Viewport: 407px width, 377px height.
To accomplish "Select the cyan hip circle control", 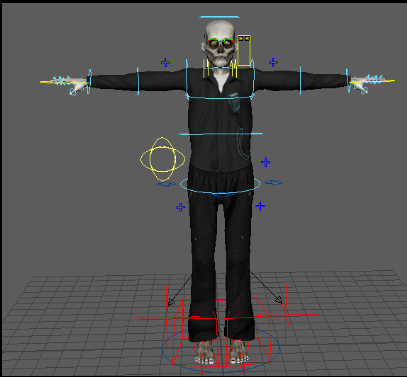I will point(220,184).
